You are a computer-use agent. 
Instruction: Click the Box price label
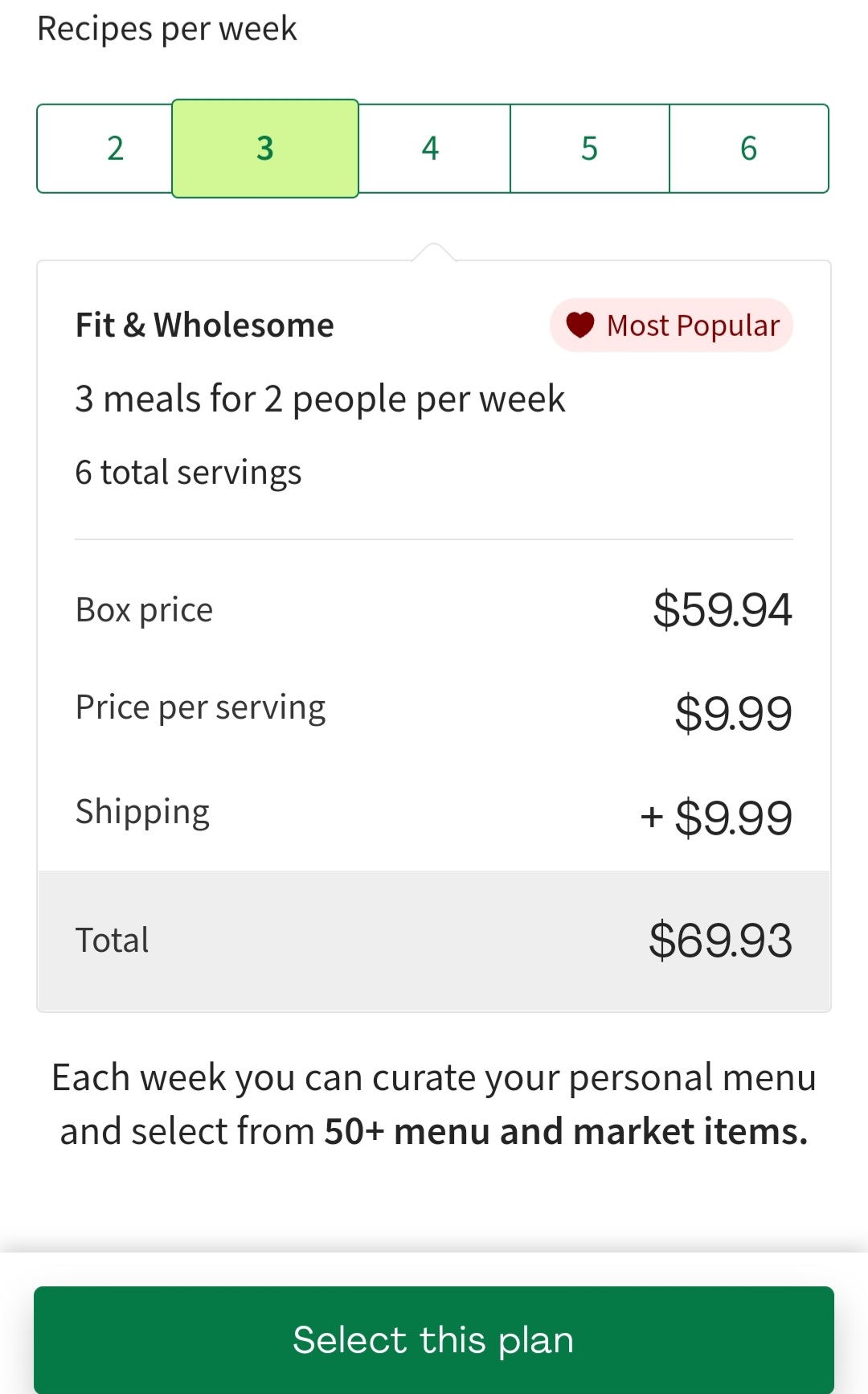(145, 610)
